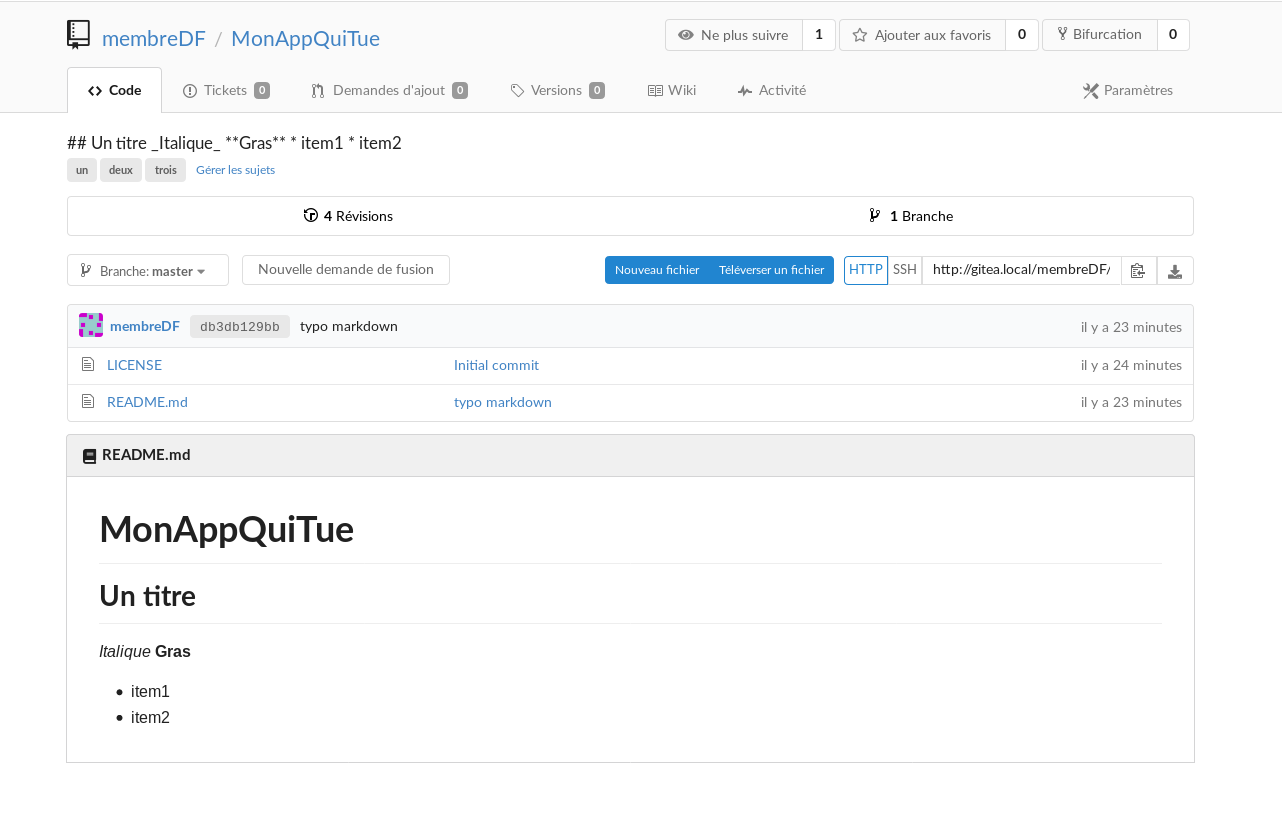Viewport: 1282px width, 817px height.
Task: Click the membreDF avatar image
Action: 91,326
